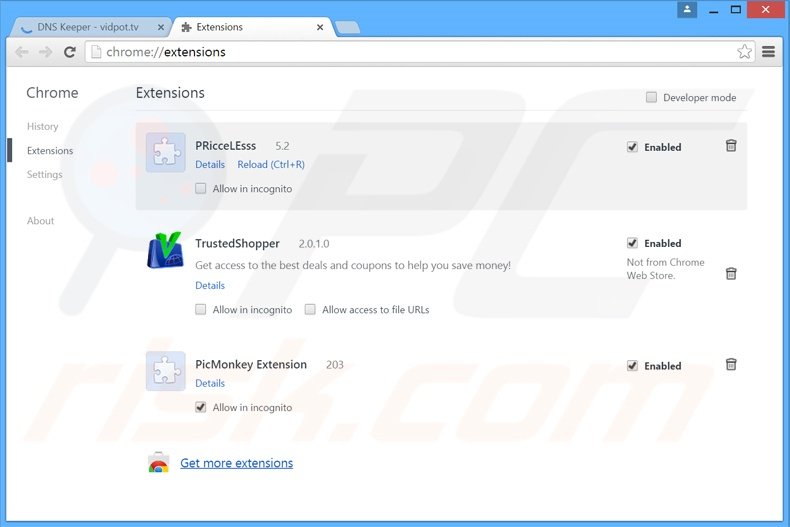Viewport: 790px width, 527px height.
Task: Click the PRicceLEsss puzzle piece icon
Action: [166, 152]
